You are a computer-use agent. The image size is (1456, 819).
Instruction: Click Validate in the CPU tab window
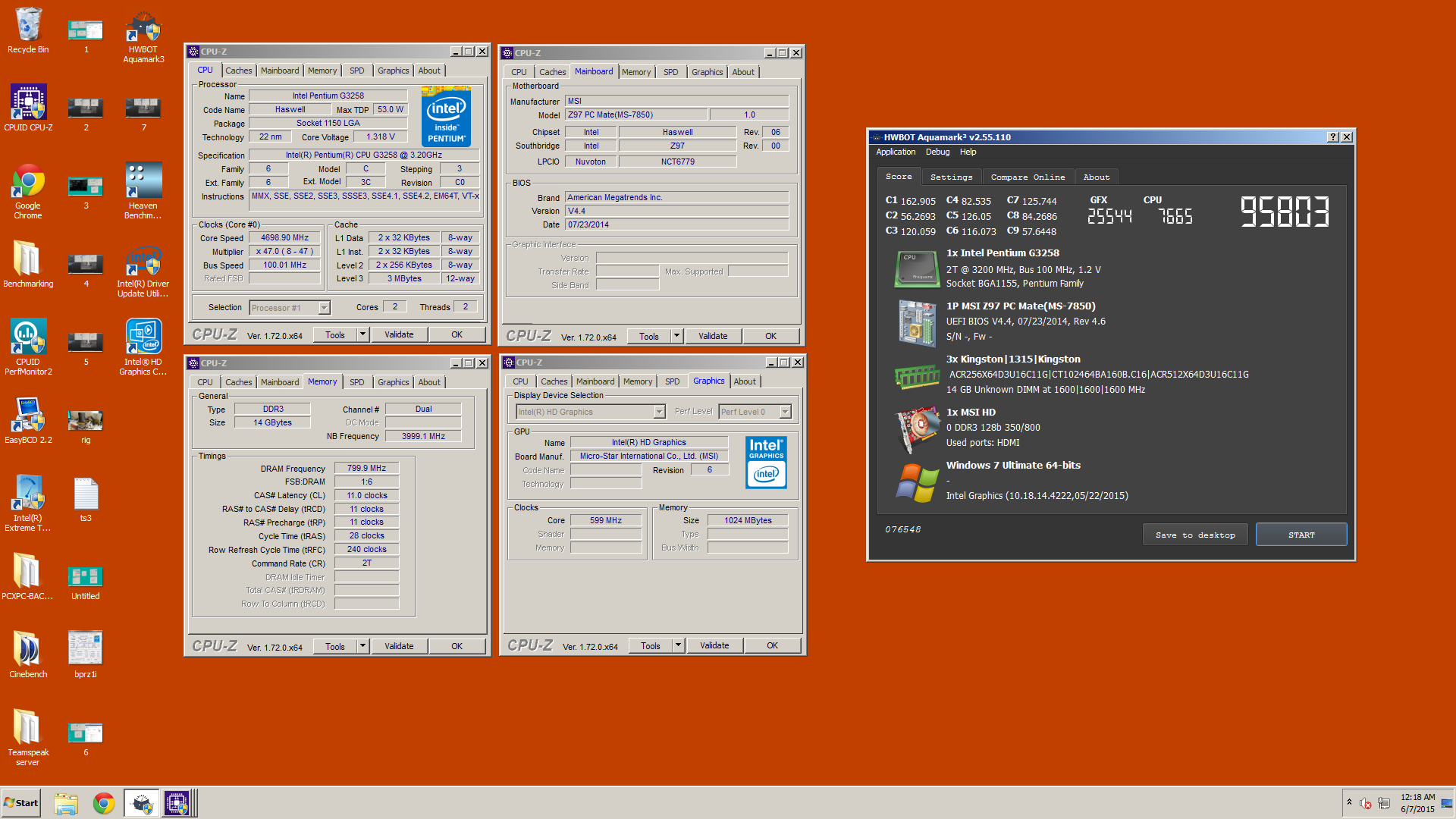click(x=399, y=334)
